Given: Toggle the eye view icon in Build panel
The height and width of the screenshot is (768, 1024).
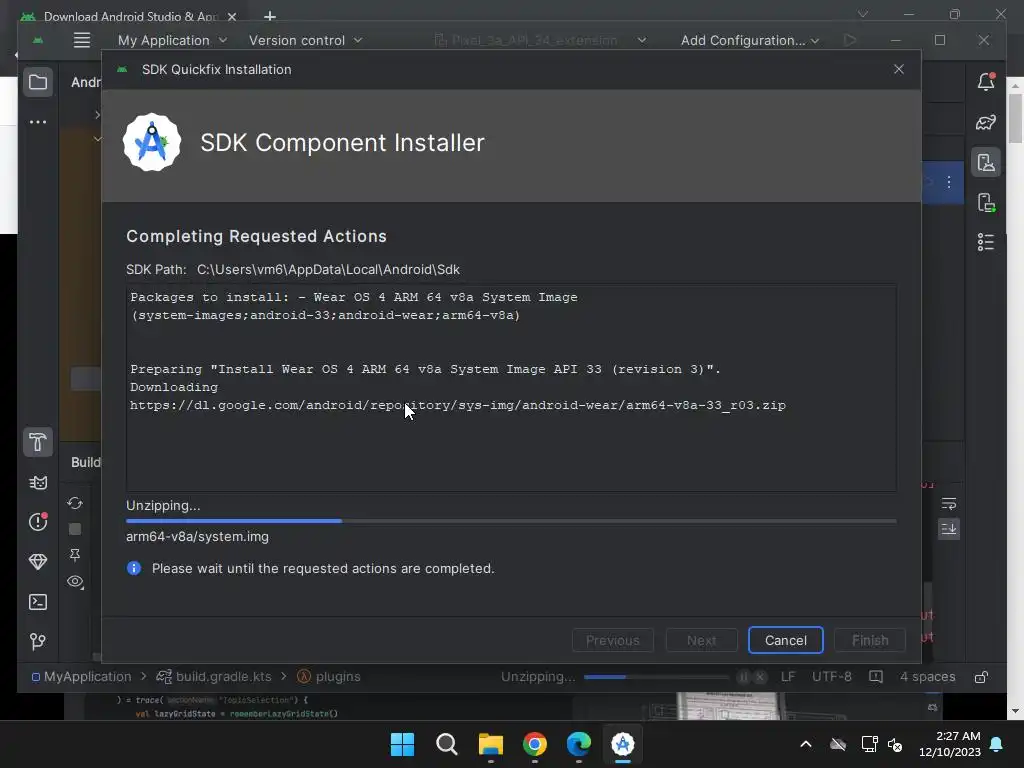Looking at the screenshot, I should [x=75, y=581].
